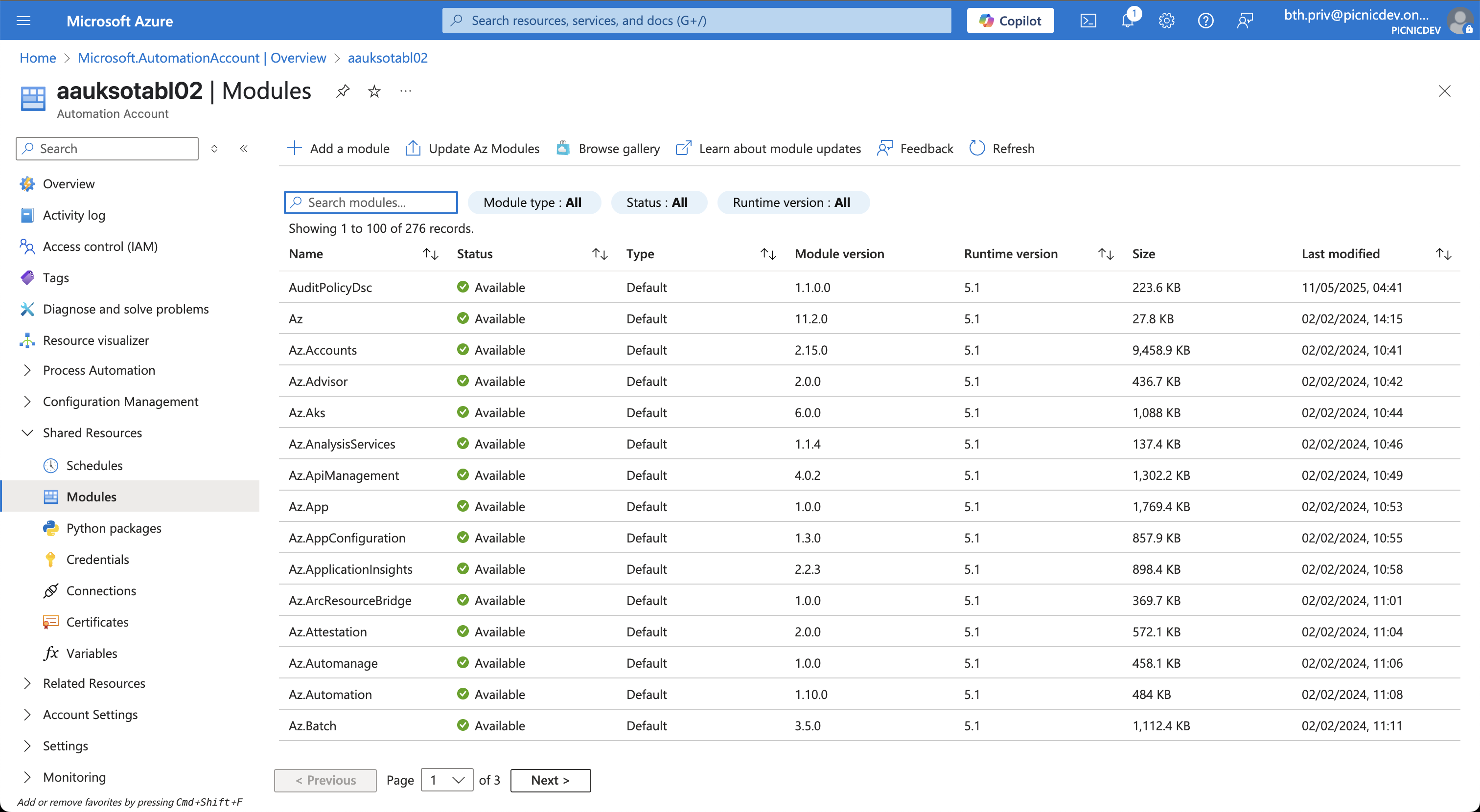The image size is (1480, 812).
Task: Open the Module type filter
Action: point(534,202)
